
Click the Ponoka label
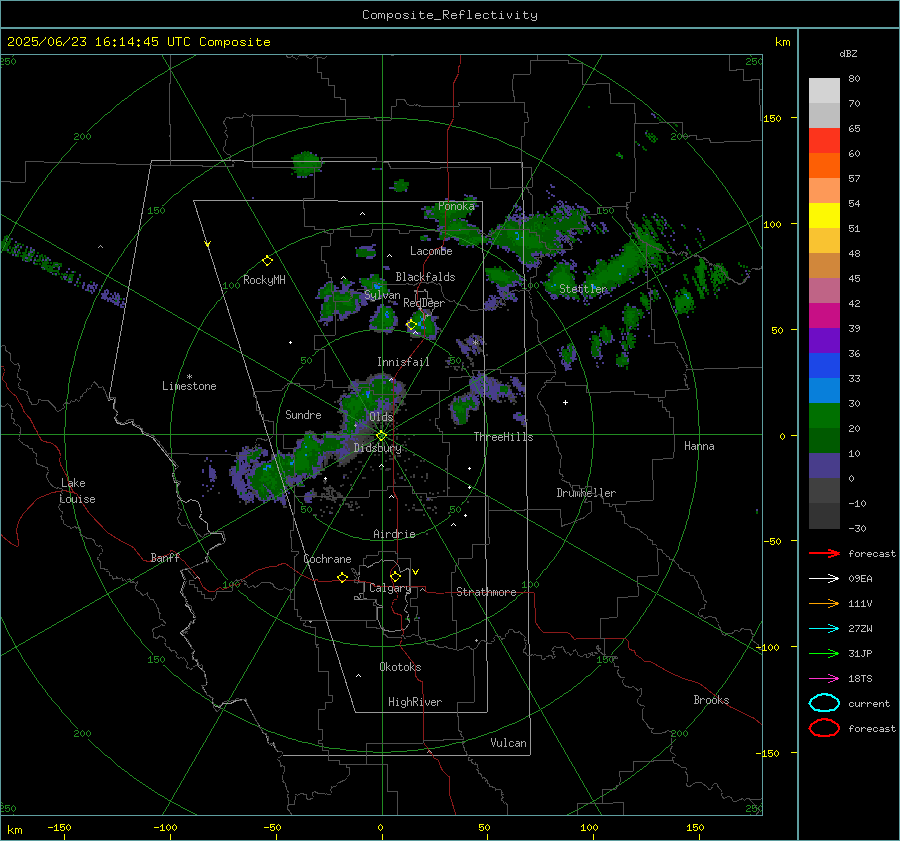pyautogui.click(x=456, y=207)
